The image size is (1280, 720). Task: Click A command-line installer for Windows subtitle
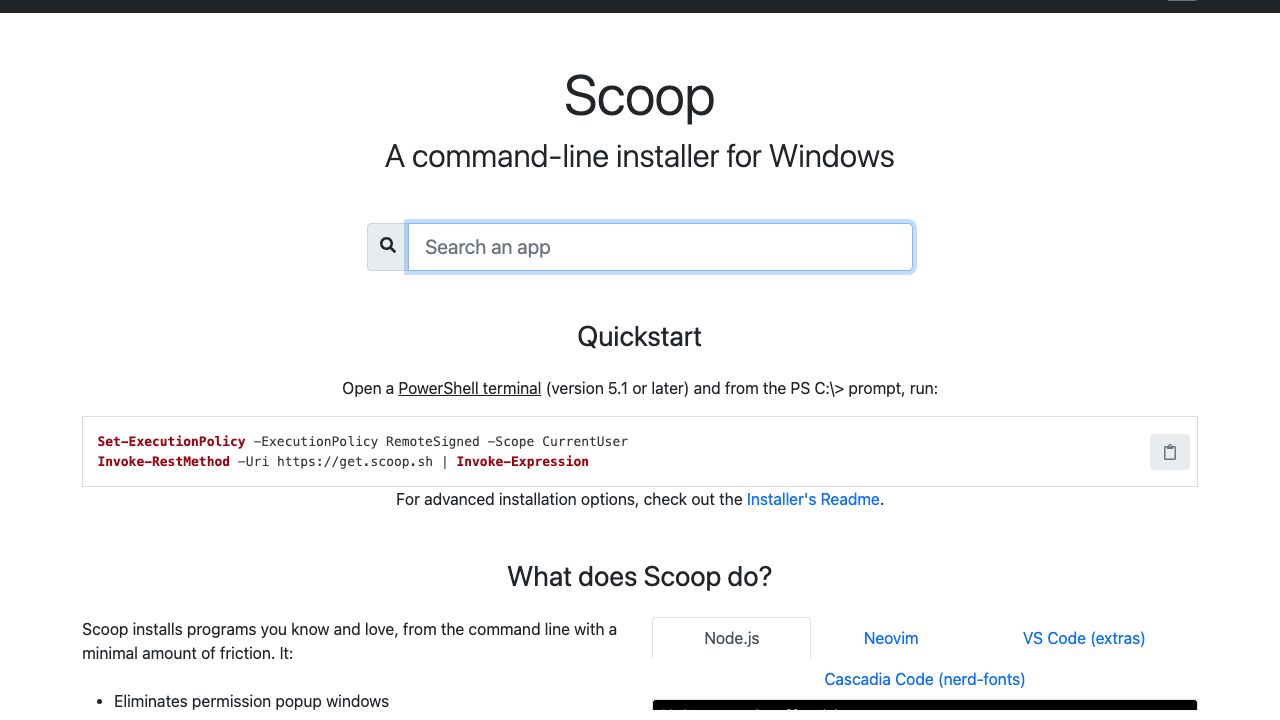tap(640, 156)
